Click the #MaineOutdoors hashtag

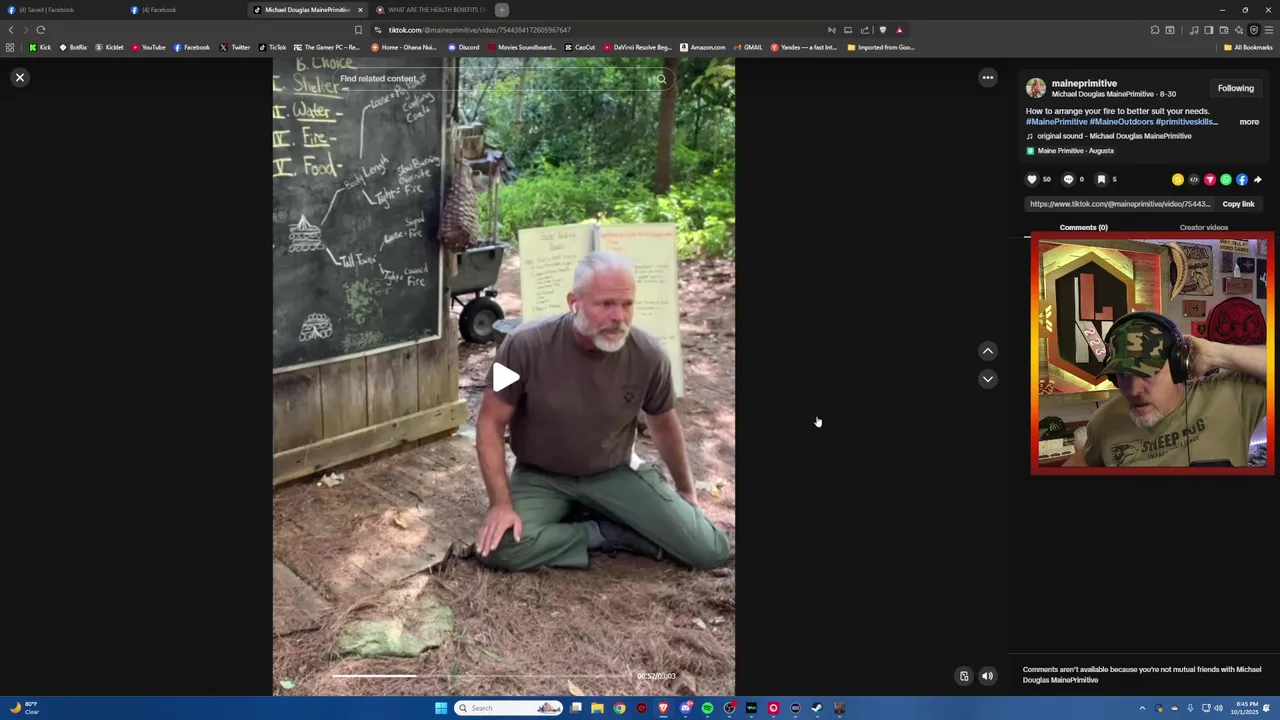[1121, 122]
